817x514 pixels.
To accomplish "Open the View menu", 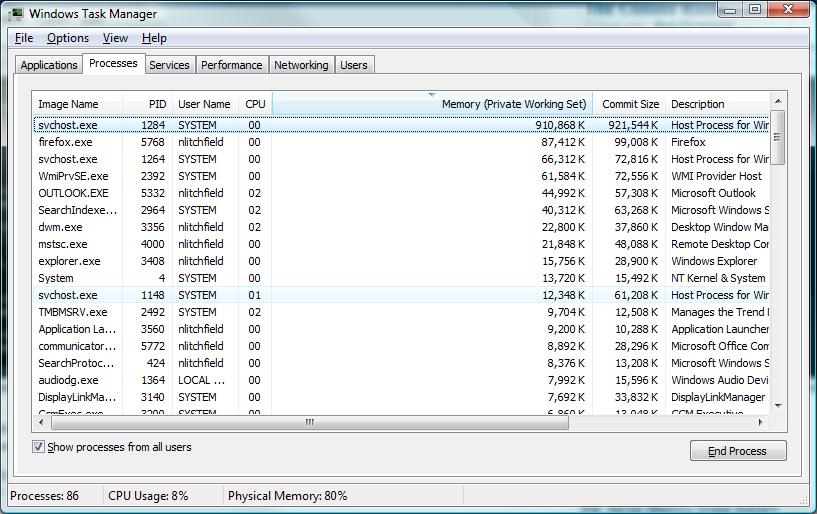I will 115,38.
